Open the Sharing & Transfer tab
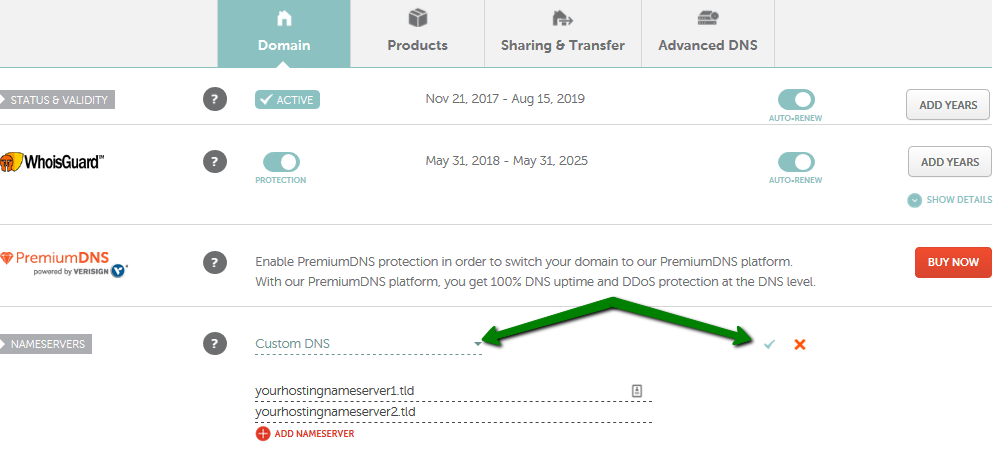This screenshot has width=993, height=449. [563, 34]
